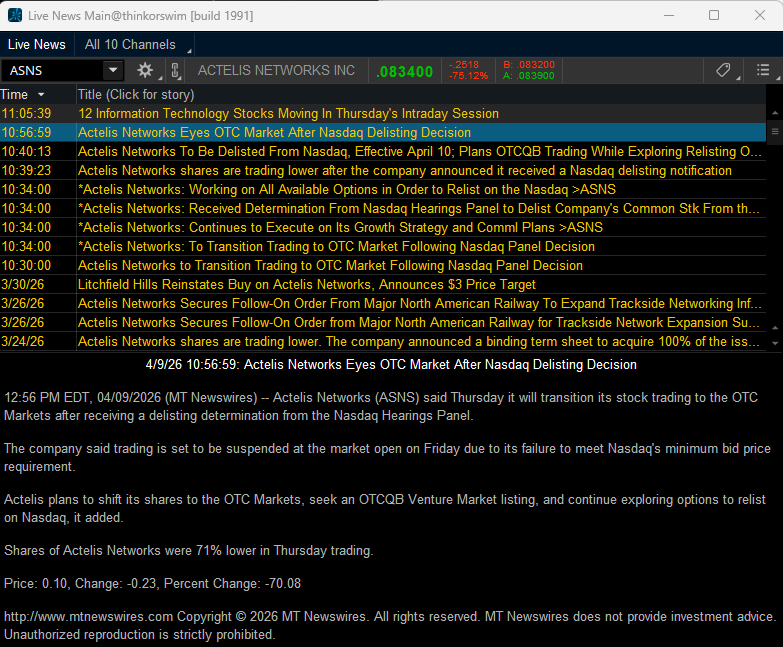Image resolution: width=783 pixels, height=647 pixels.
Task: Click the symbol link clip icon
Action: [175, 70]
